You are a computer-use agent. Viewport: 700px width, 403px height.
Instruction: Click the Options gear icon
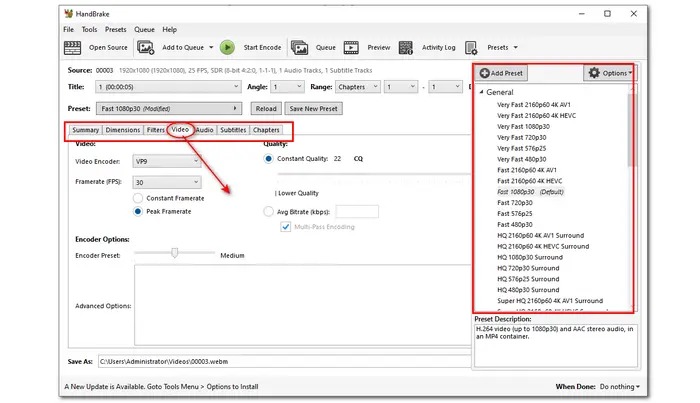[594, 73]
